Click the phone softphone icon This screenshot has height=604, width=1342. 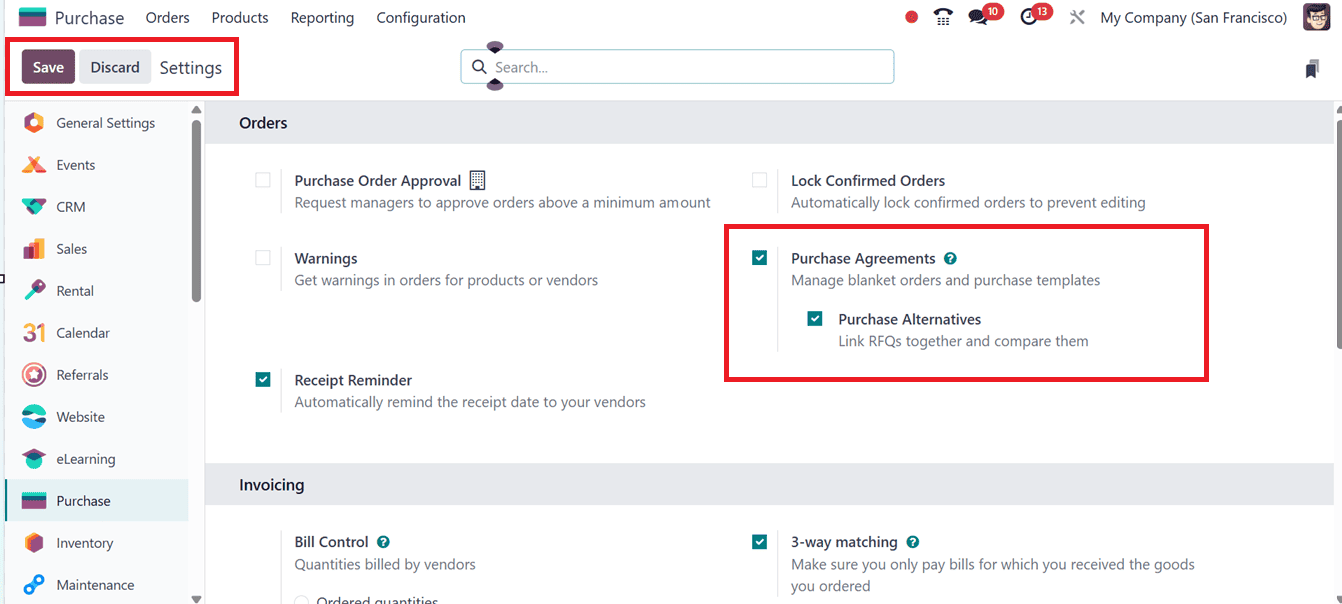pos(942,17)
